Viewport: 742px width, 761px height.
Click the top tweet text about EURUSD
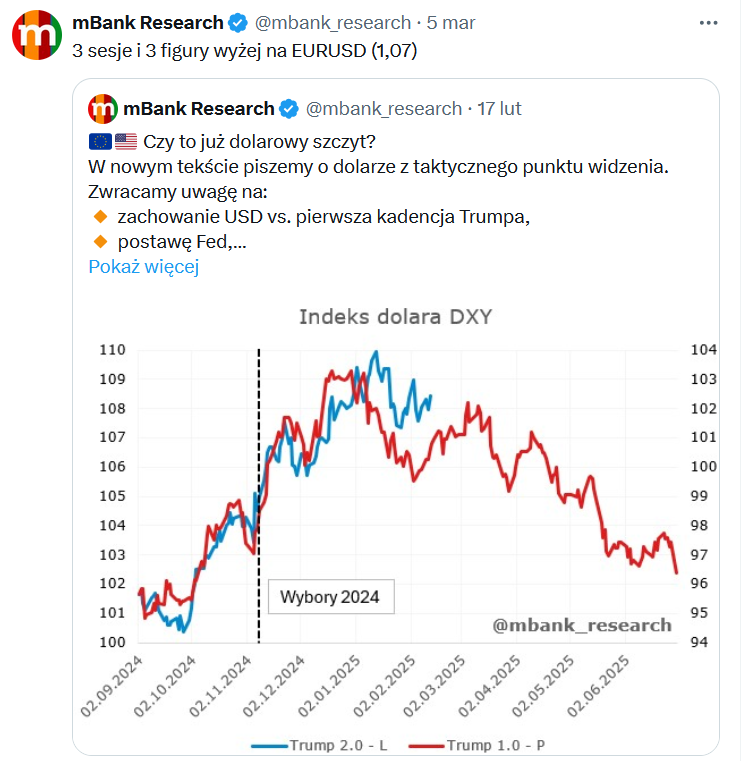[245, 50]
